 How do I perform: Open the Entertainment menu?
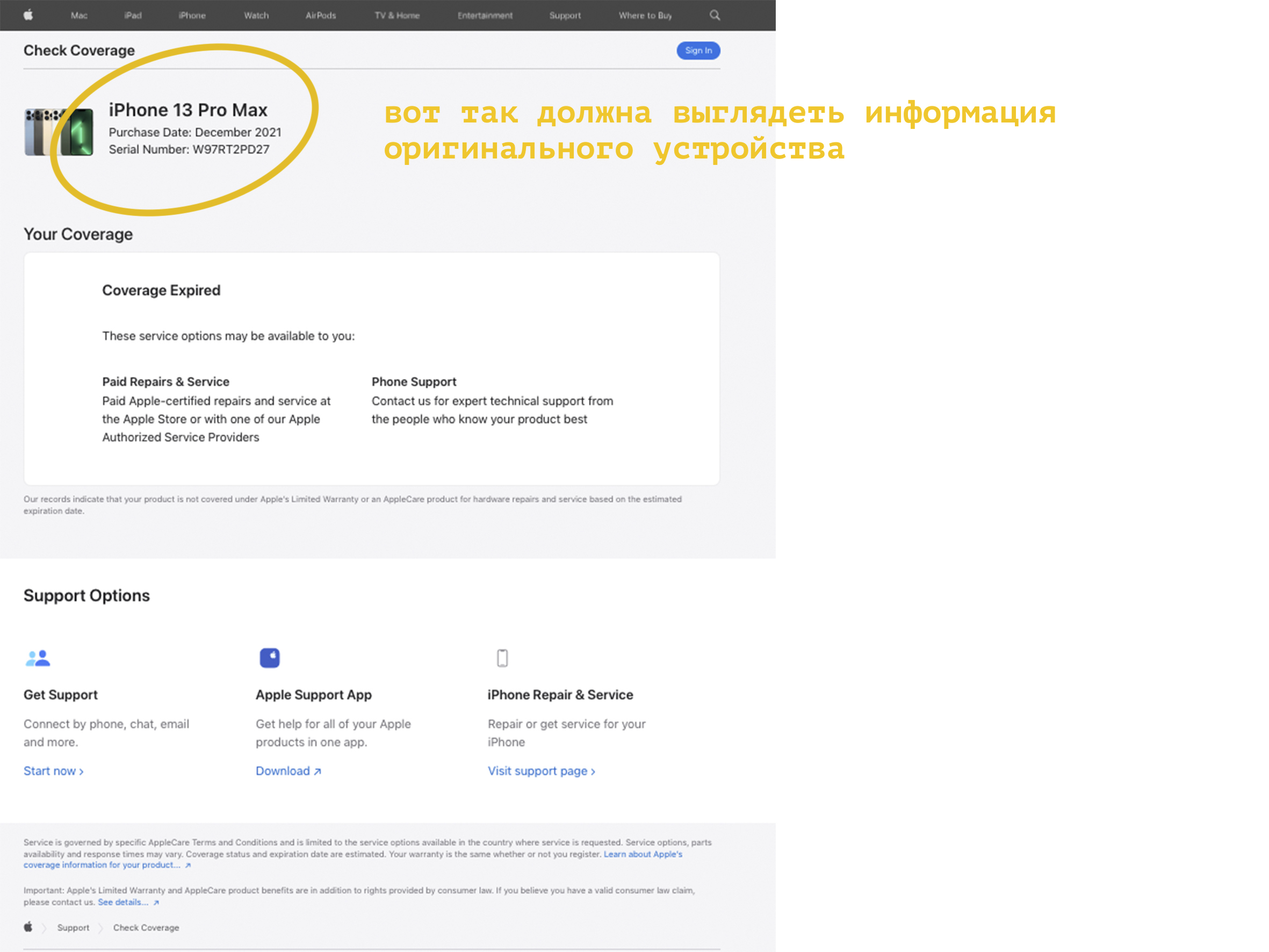pos(485,16)
